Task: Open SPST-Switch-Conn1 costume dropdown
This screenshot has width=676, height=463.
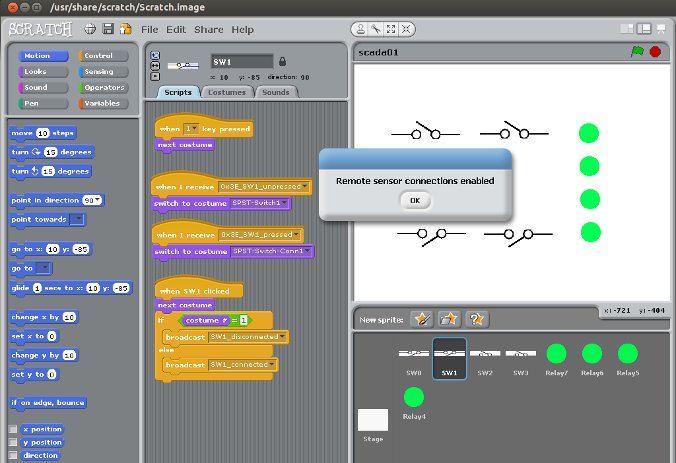Action: [x=307, y=251]
